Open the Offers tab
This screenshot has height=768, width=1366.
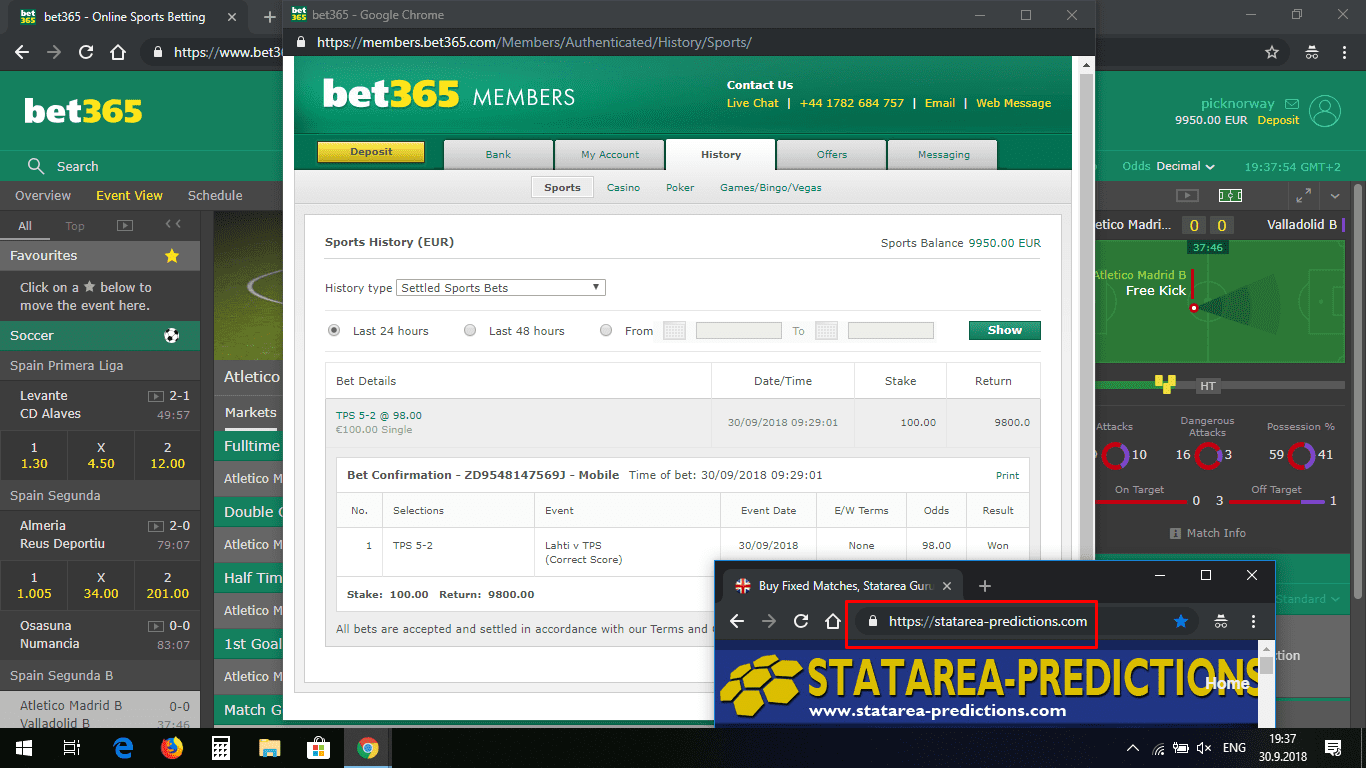832,155
